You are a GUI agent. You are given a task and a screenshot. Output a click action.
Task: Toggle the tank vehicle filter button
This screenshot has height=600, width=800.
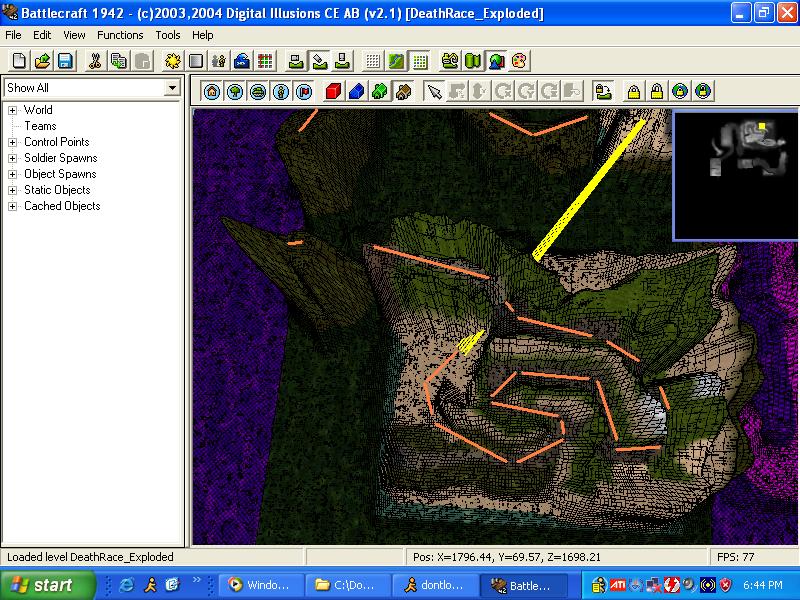[258, 92]
